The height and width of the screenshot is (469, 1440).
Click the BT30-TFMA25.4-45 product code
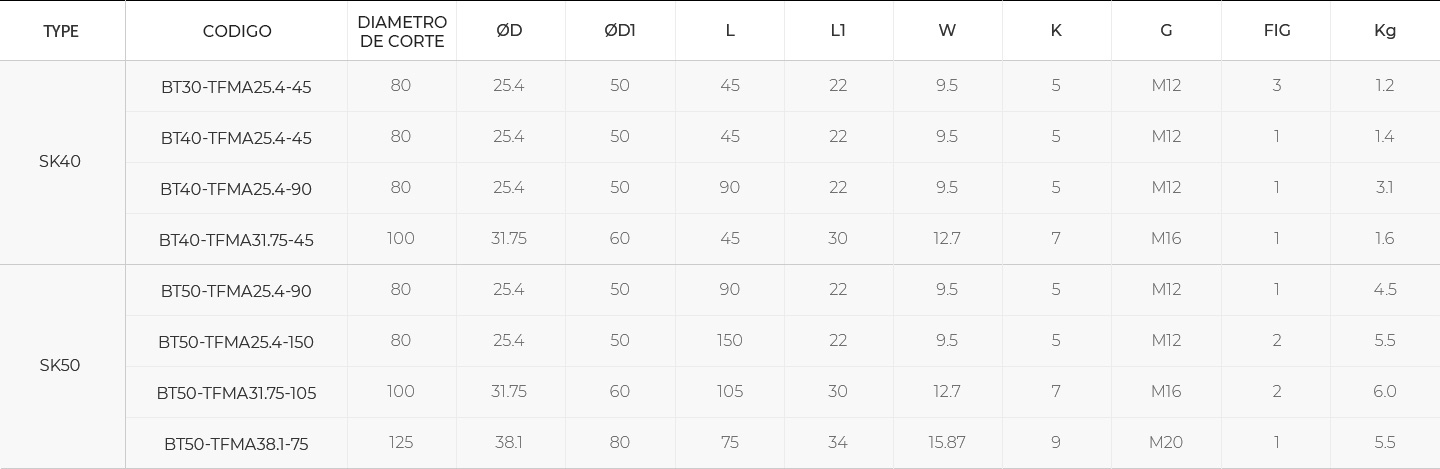(236, 87)
